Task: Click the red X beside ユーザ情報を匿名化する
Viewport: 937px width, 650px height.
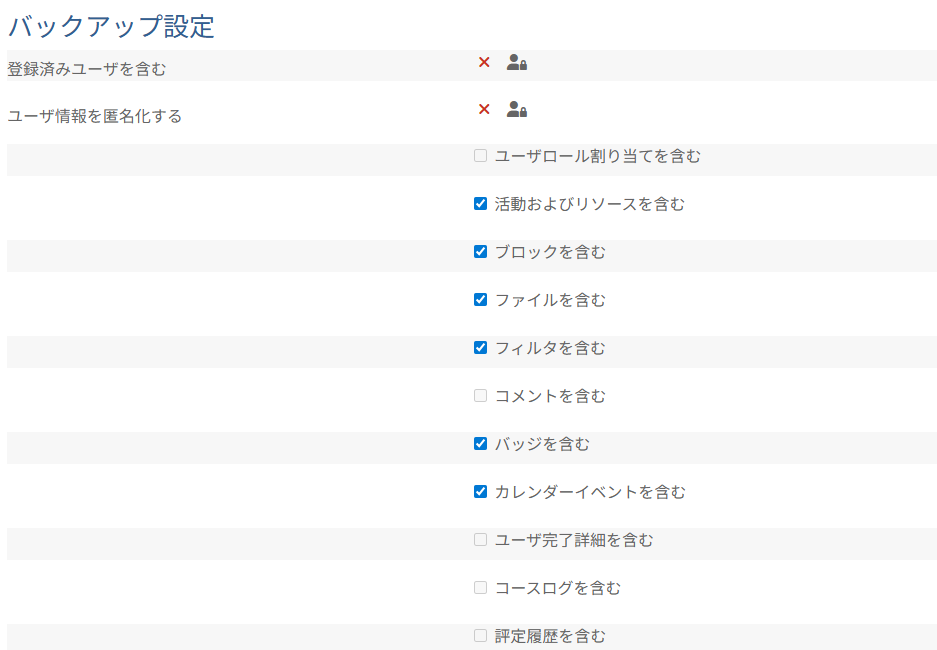Action: pyautogui.click(x=484, y=109)
